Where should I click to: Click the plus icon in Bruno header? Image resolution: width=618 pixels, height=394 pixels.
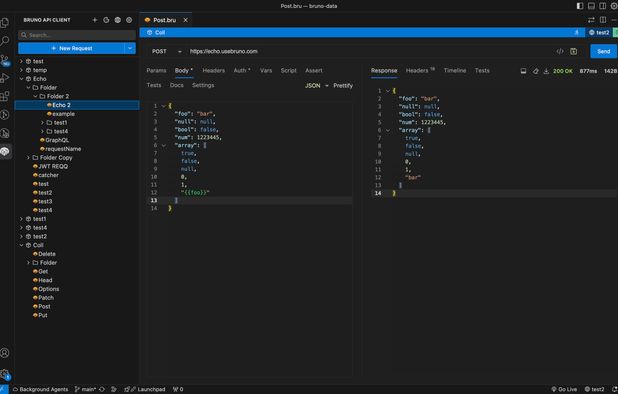(95, 20)
